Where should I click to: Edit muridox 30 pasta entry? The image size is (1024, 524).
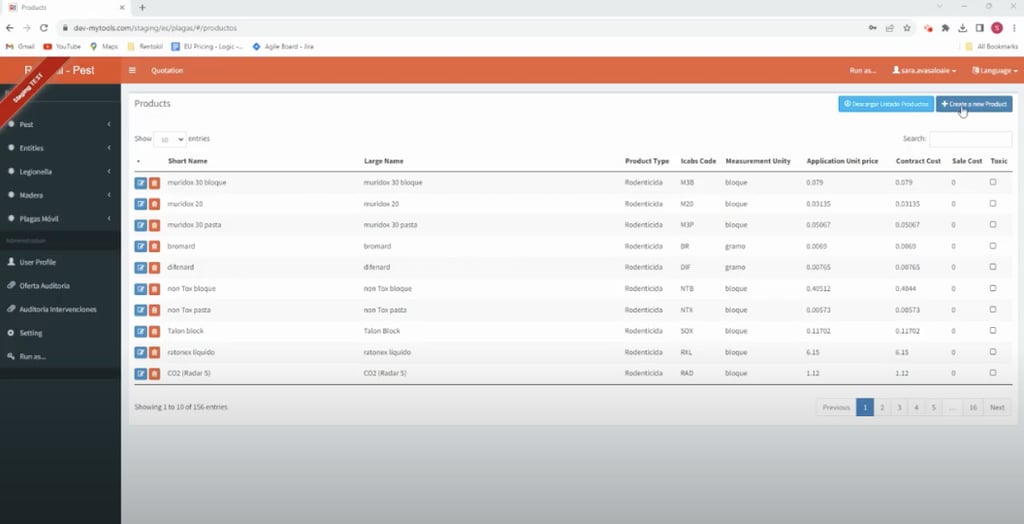[x=140, y=225]
